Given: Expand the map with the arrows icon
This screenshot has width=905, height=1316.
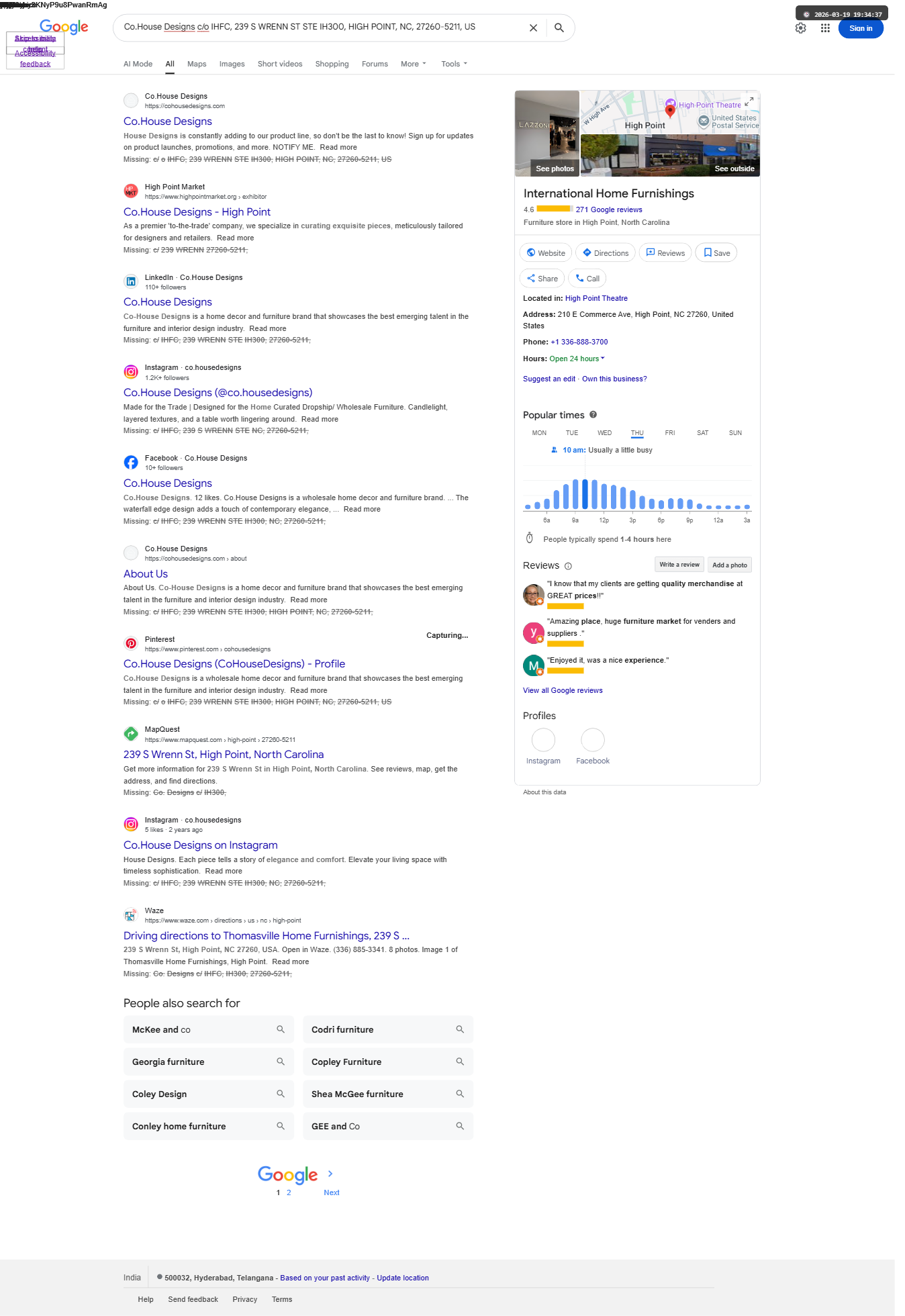Looking at the screenshot, I should click(x=749, y=101).
